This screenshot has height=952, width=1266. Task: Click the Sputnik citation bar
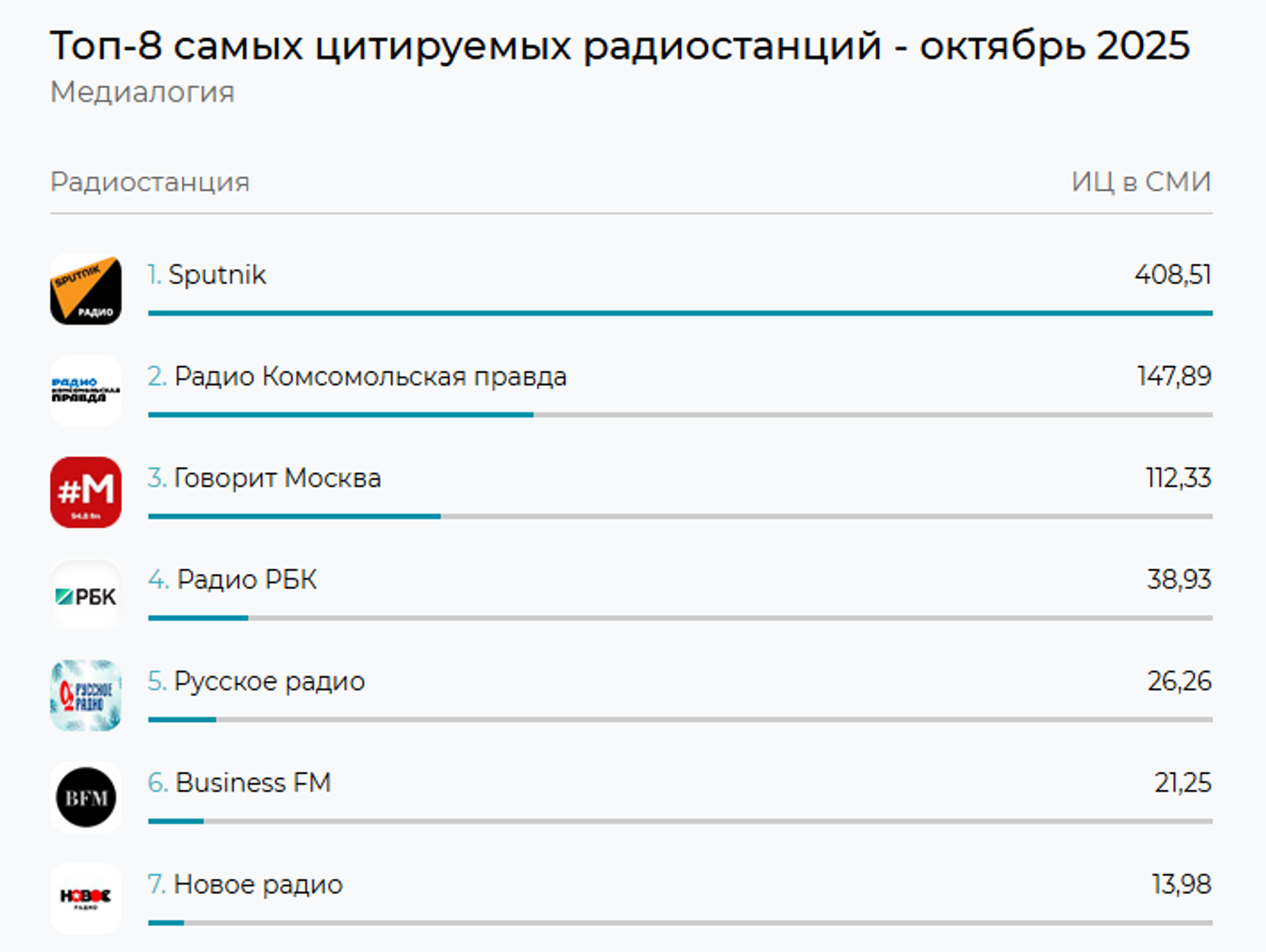point(680,313)
